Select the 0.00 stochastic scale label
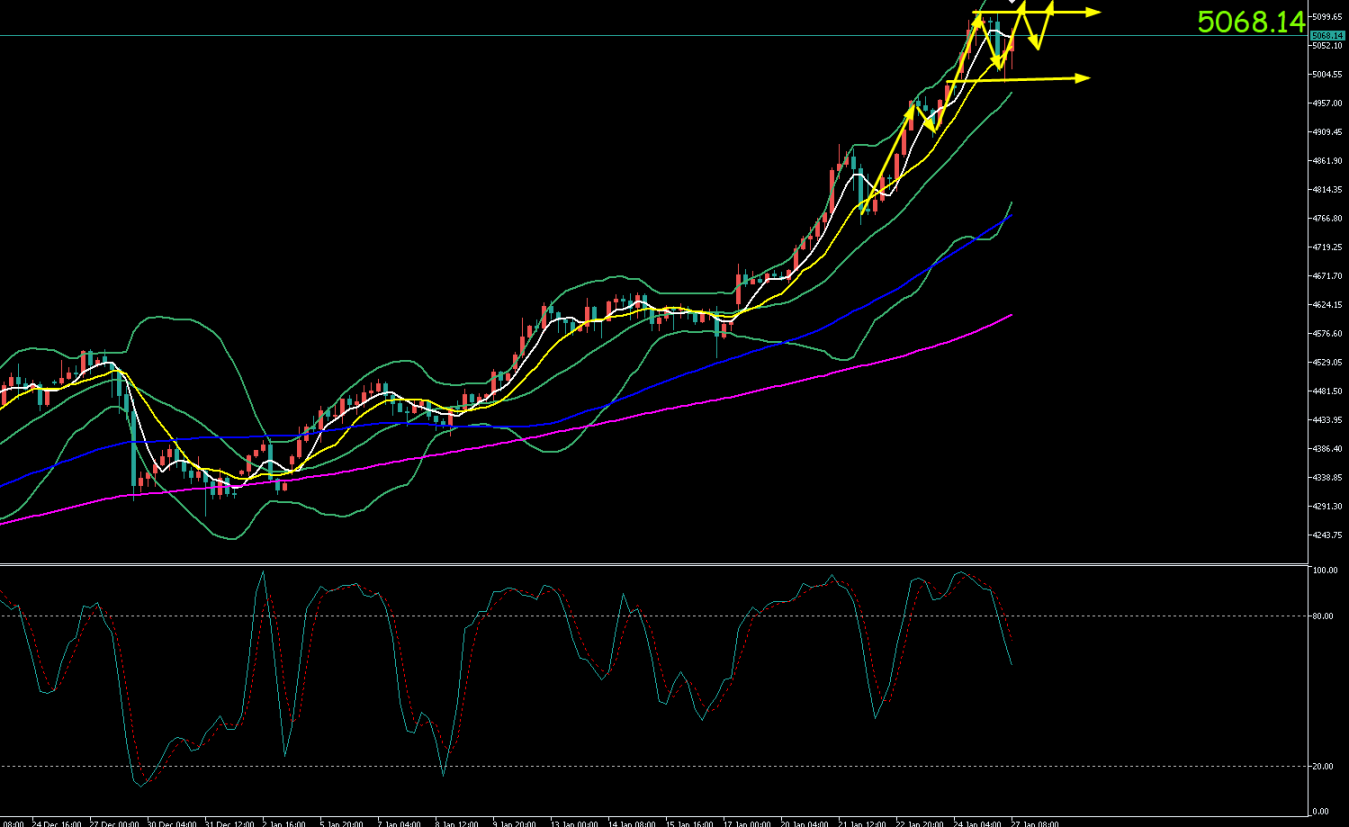Viewport: 1349px width, 827px height. click(x=1320, y=811)
